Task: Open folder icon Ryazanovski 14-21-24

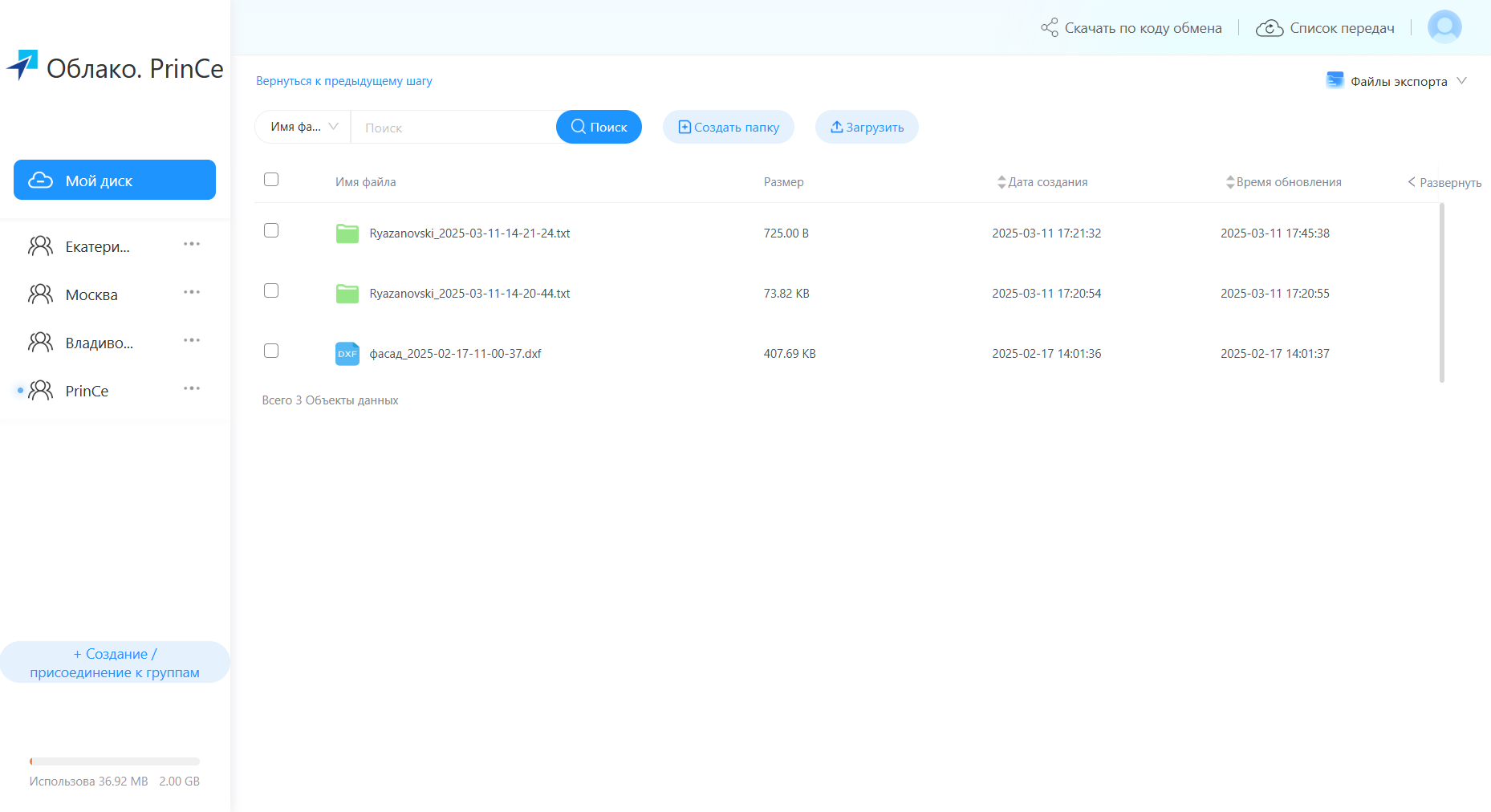Action: coord(347,233)
